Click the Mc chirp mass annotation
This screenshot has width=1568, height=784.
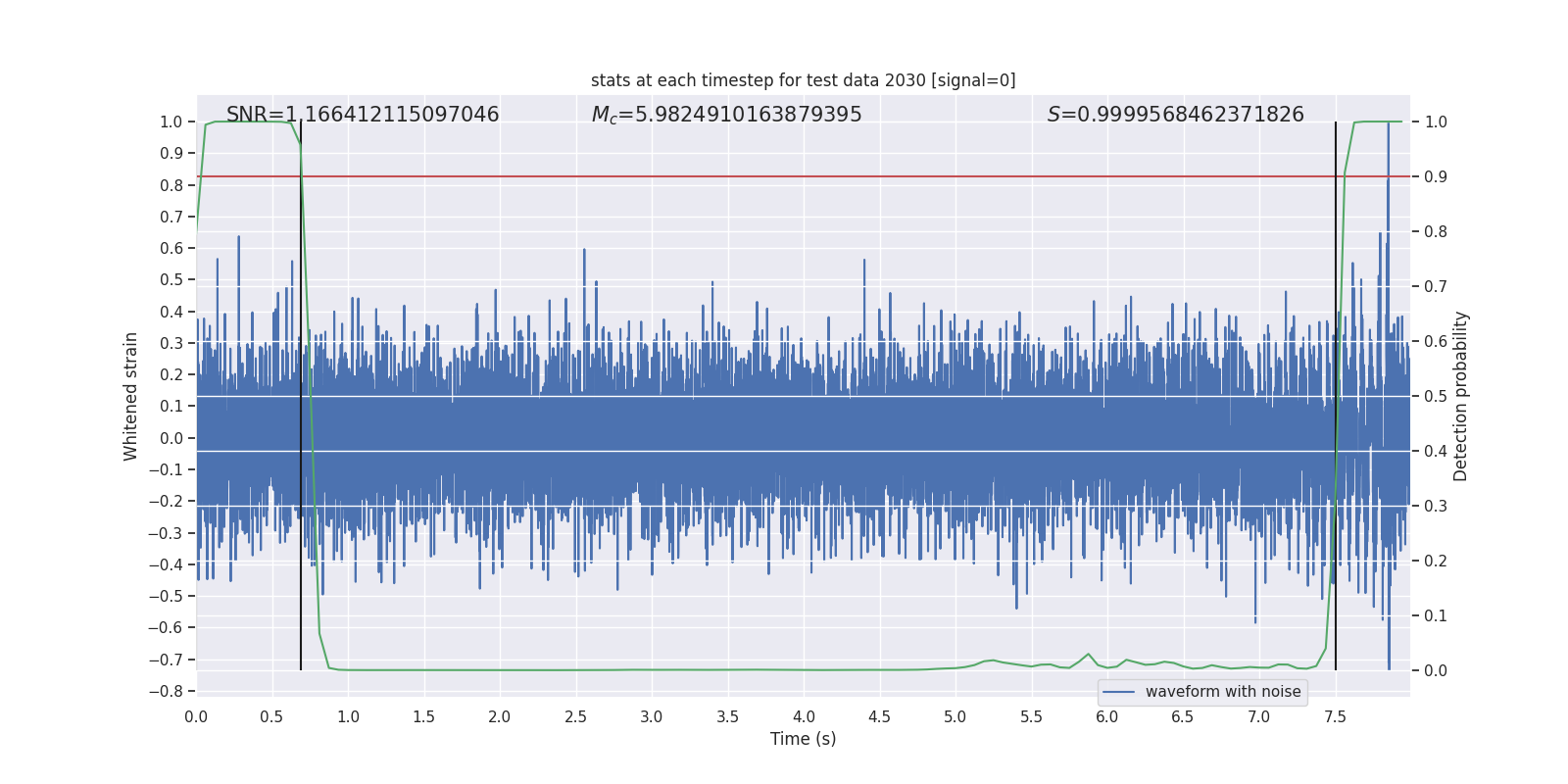(x=726, y=115)
